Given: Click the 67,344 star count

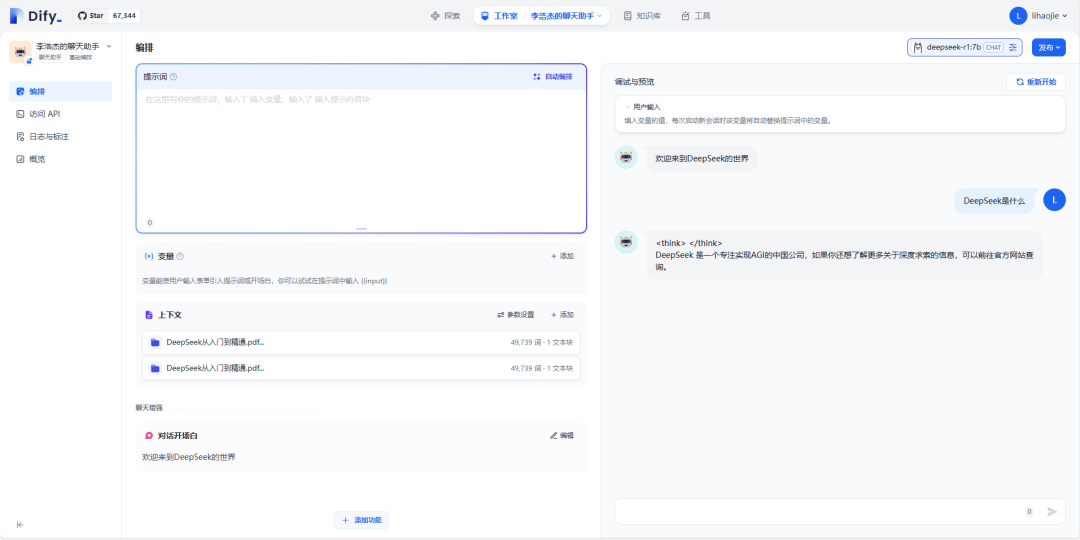Looking at the screenshot, I should point(125,16).
